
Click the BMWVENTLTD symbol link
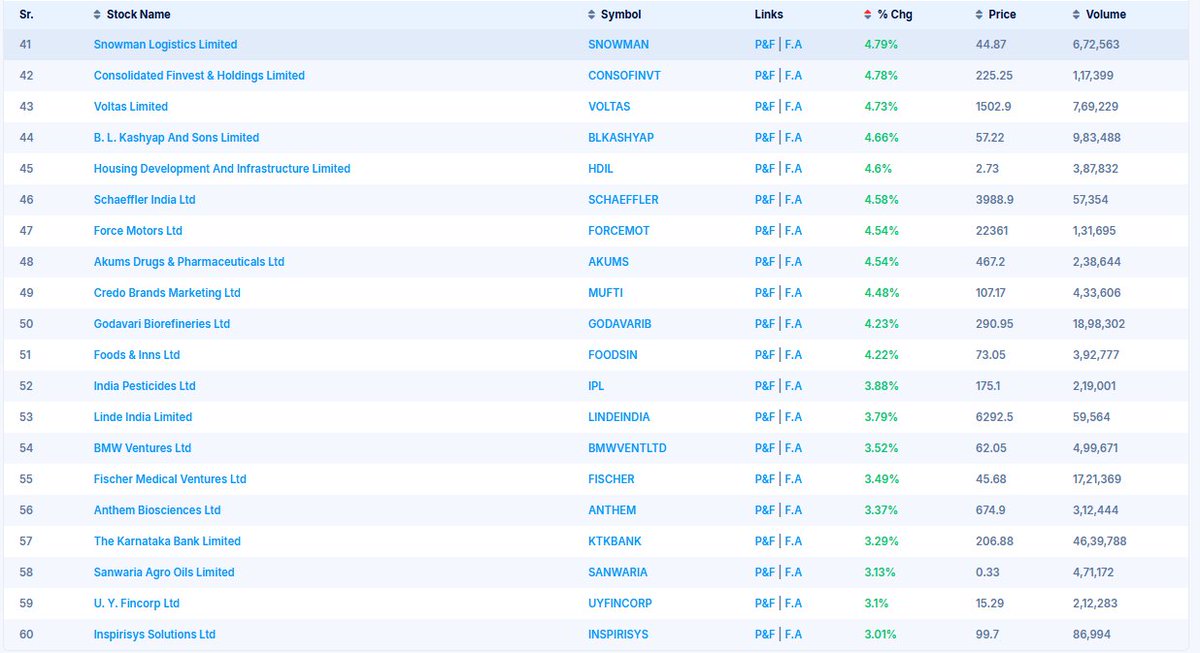pyautogui.click(x=627, y=447)
